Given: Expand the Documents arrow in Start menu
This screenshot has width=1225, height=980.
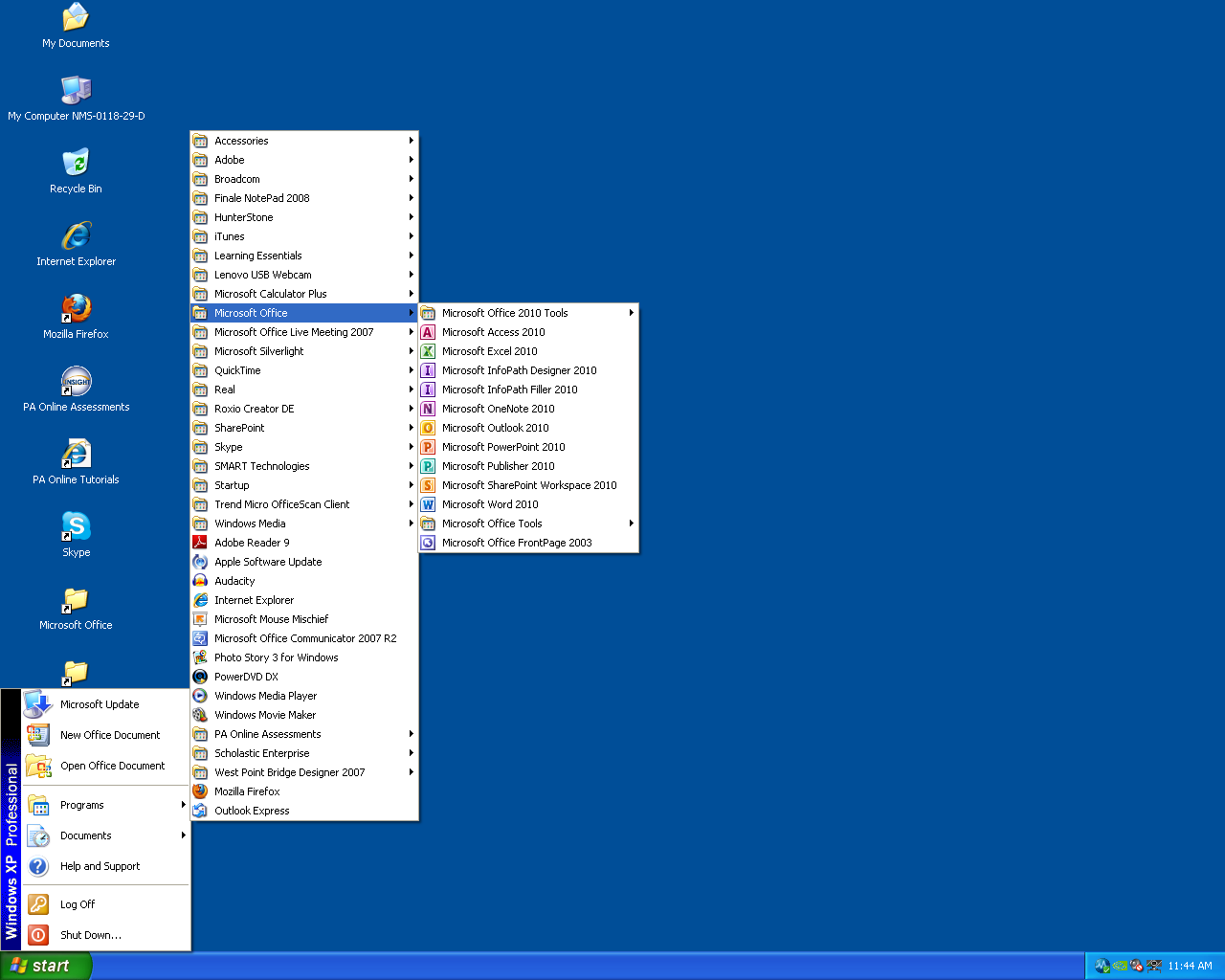Looking at the screenshot, I should pos(183,835).
